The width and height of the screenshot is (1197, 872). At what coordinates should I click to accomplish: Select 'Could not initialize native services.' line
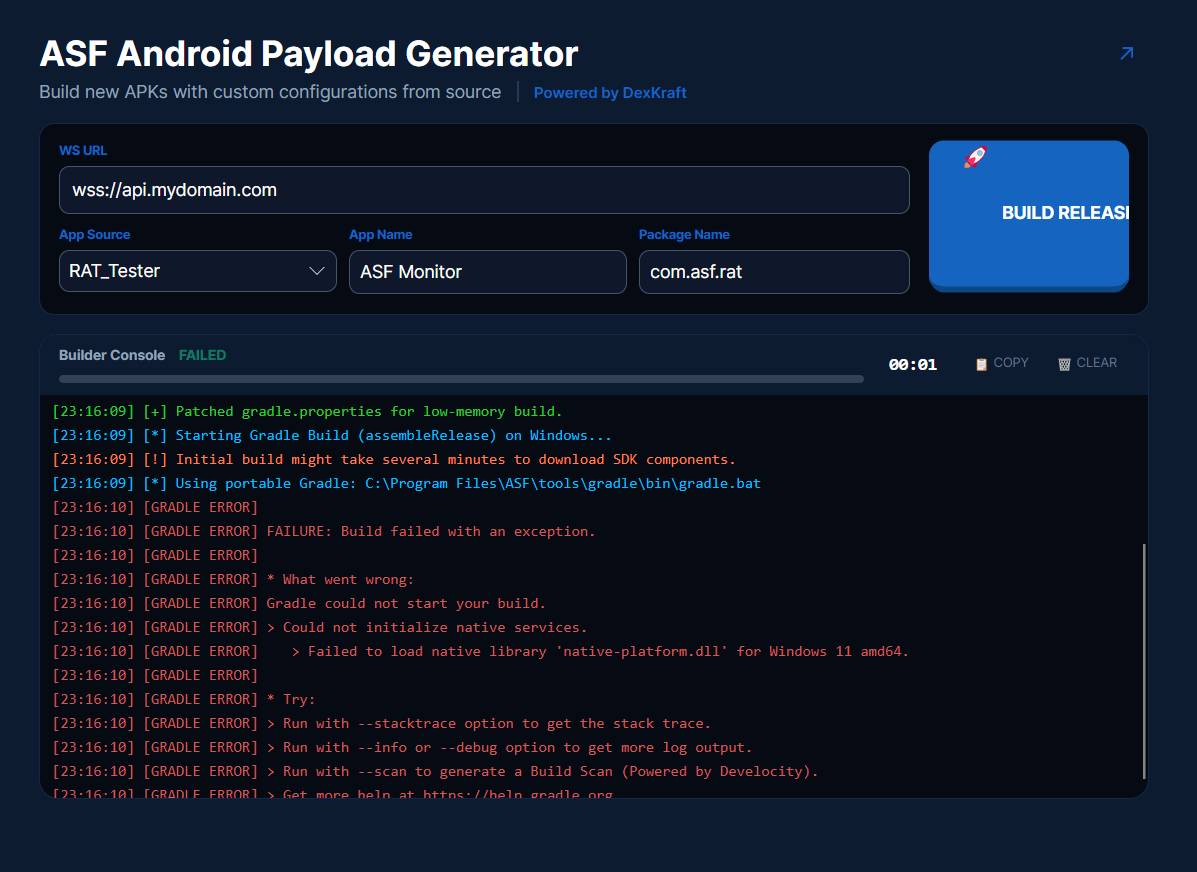[320, 628]
